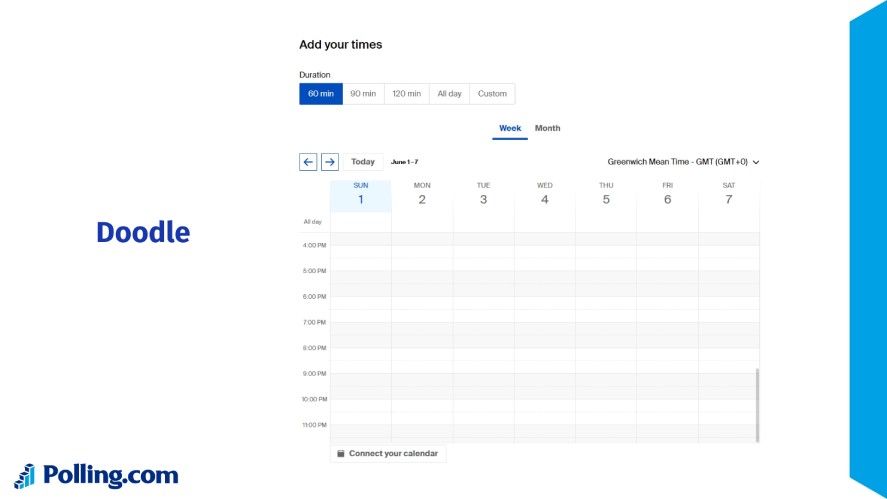The width and height of the screenshot is (887, 499).
Task: Click the Connect your calendar button
Action: click(388, 454)
